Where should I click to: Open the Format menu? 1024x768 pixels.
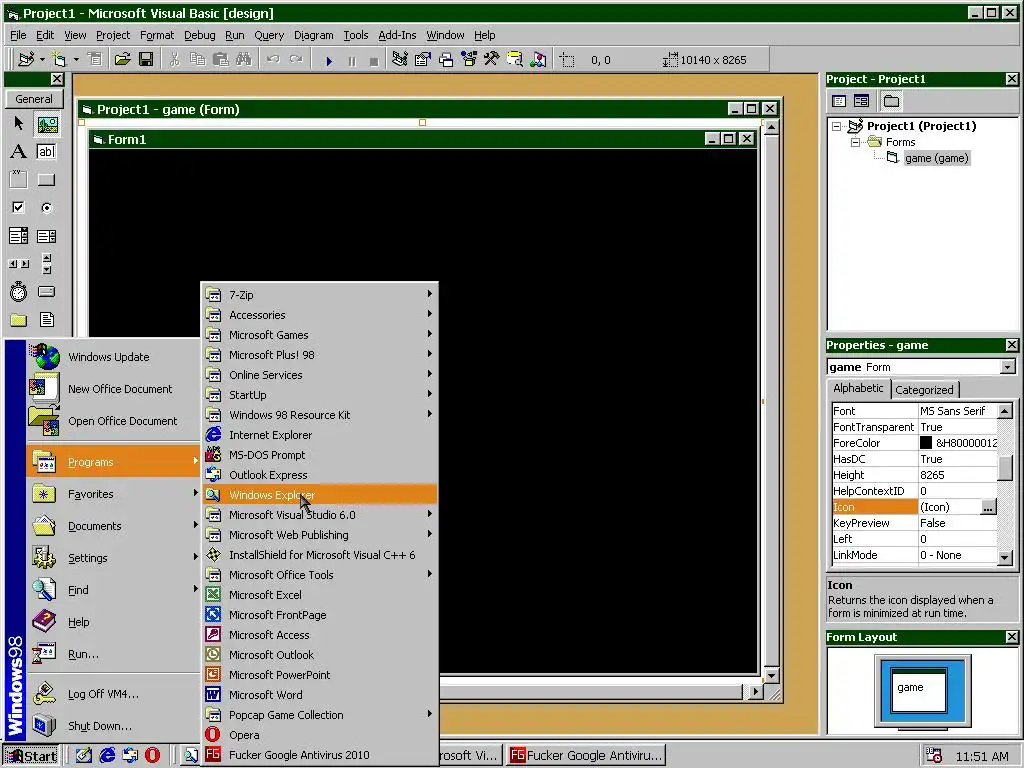(x=157, y=35)
